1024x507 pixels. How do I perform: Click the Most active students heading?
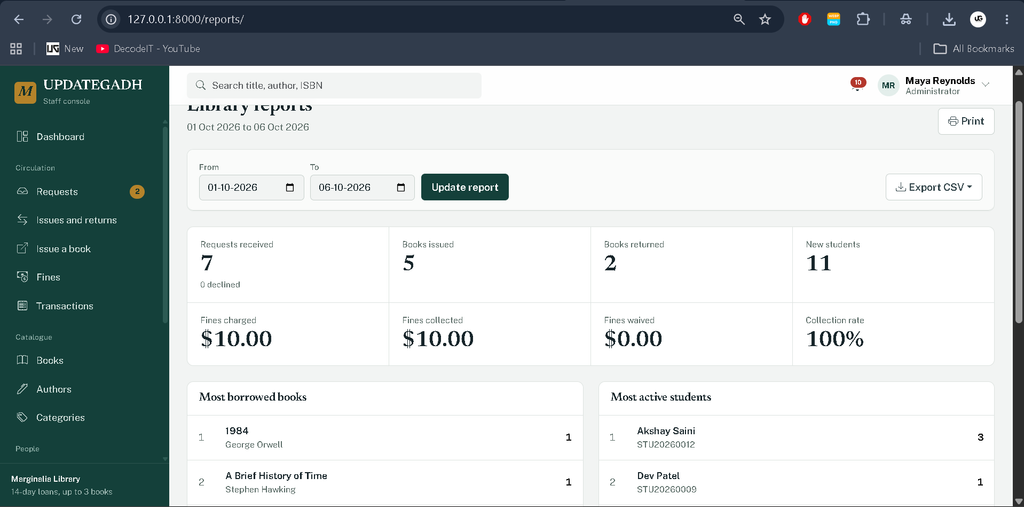pyautogui.click(x=661, y=397)
